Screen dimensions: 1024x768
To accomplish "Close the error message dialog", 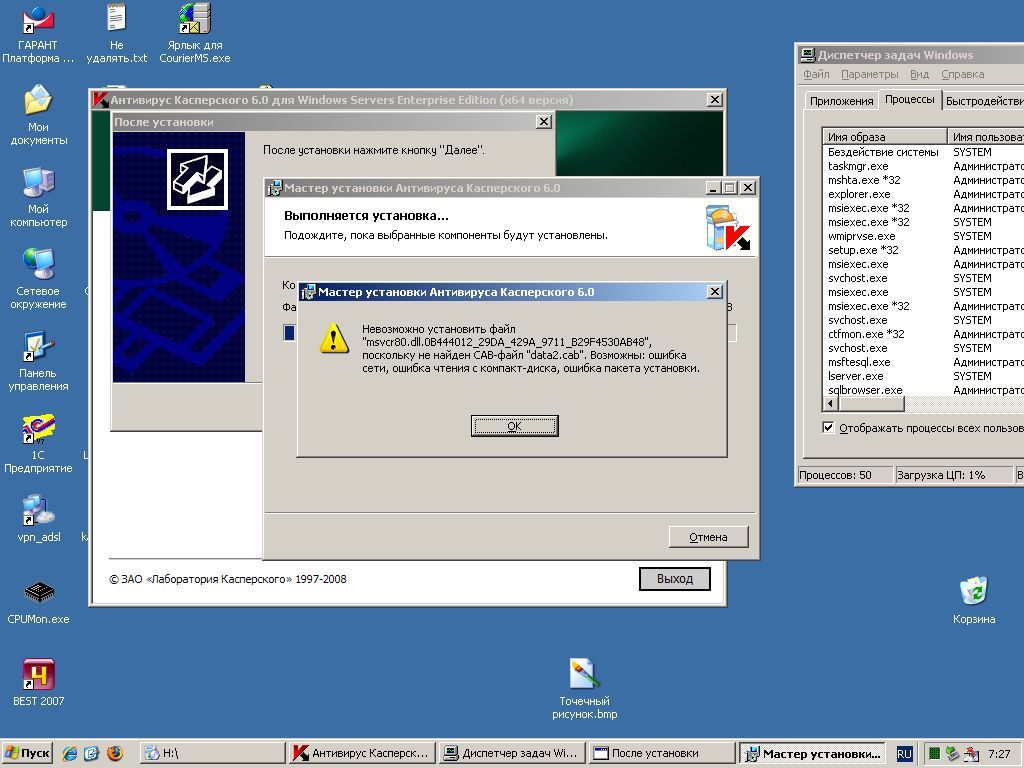I will click(715, 292).
